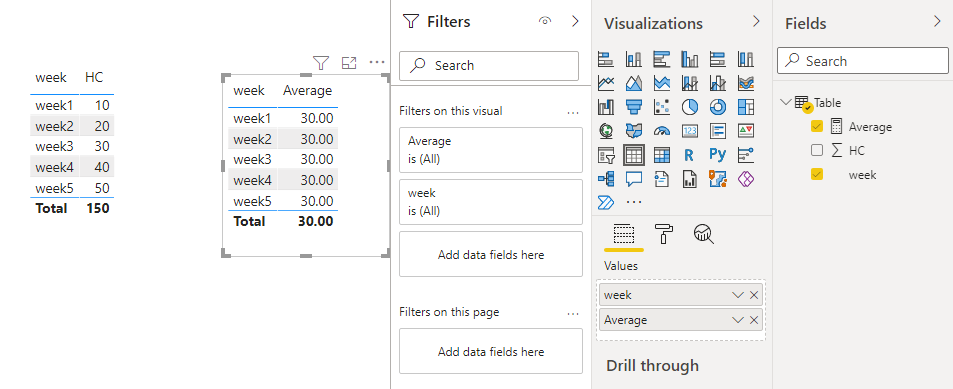The width and height of the screenshot is (953, 389).
Task: Open Focus mode for the selected table
Action: 349,62
